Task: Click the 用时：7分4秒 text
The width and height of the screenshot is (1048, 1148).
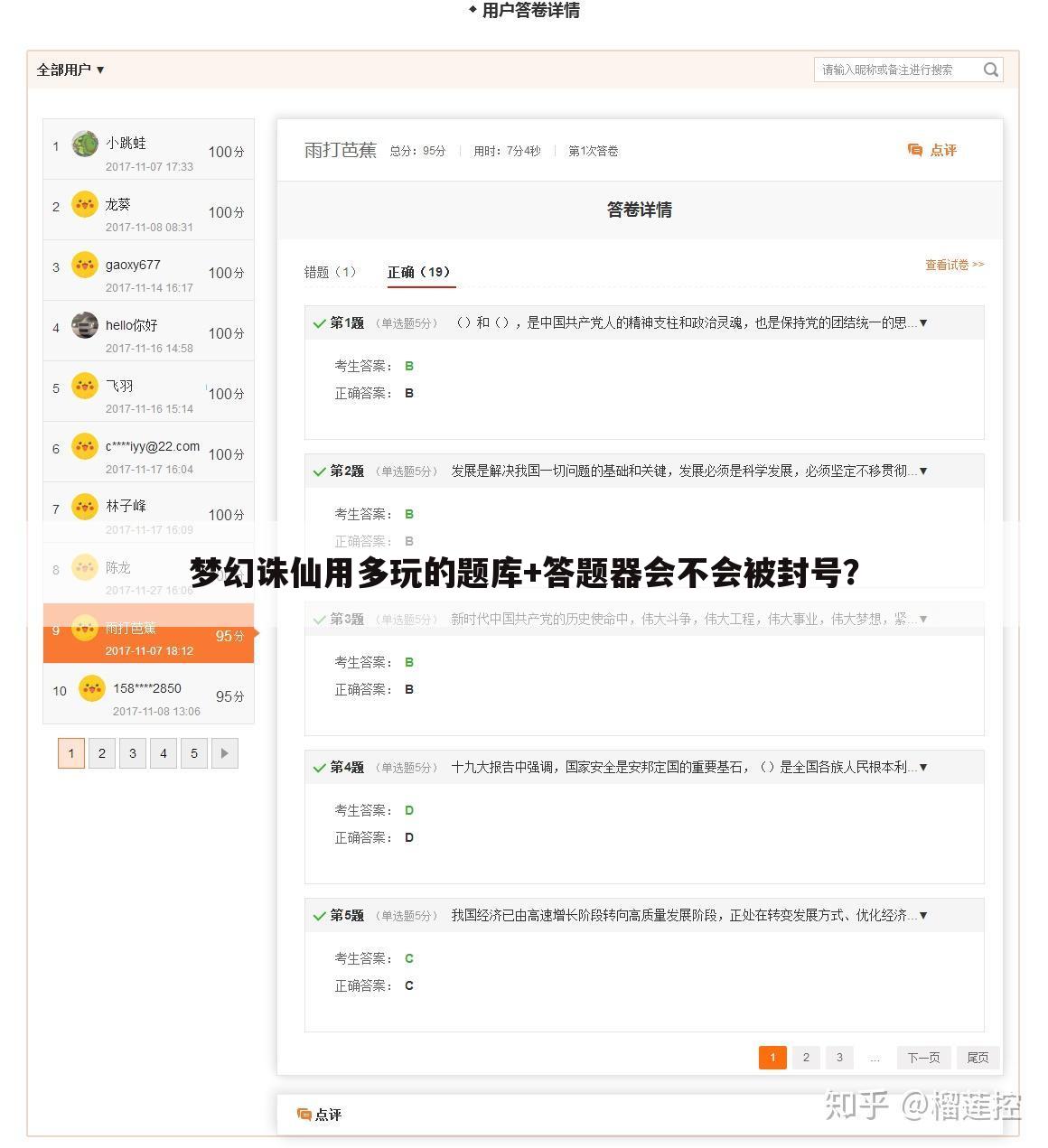Action: pos(507,151)
